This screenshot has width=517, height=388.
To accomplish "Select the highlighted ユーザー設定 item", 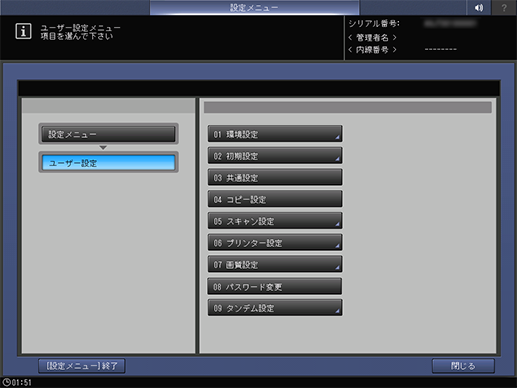I will coord(108,163).
